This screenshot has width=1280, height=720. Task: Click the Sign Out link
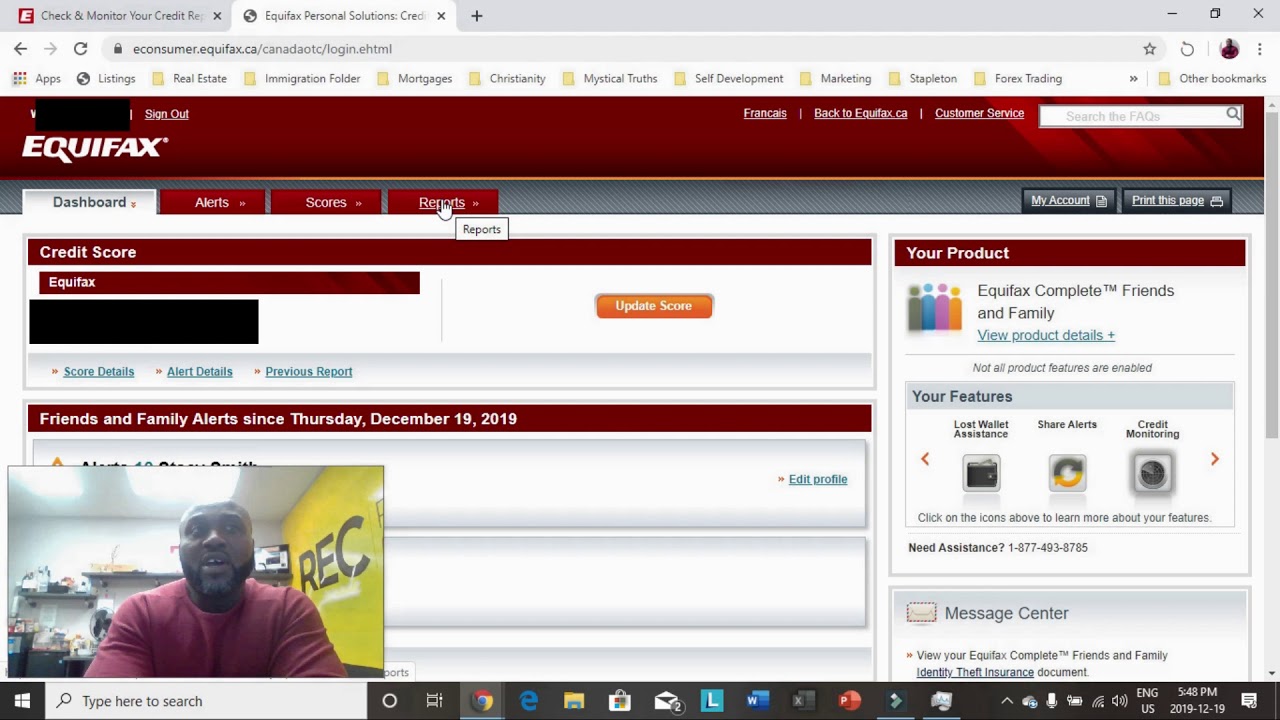[x=167, y=114]
